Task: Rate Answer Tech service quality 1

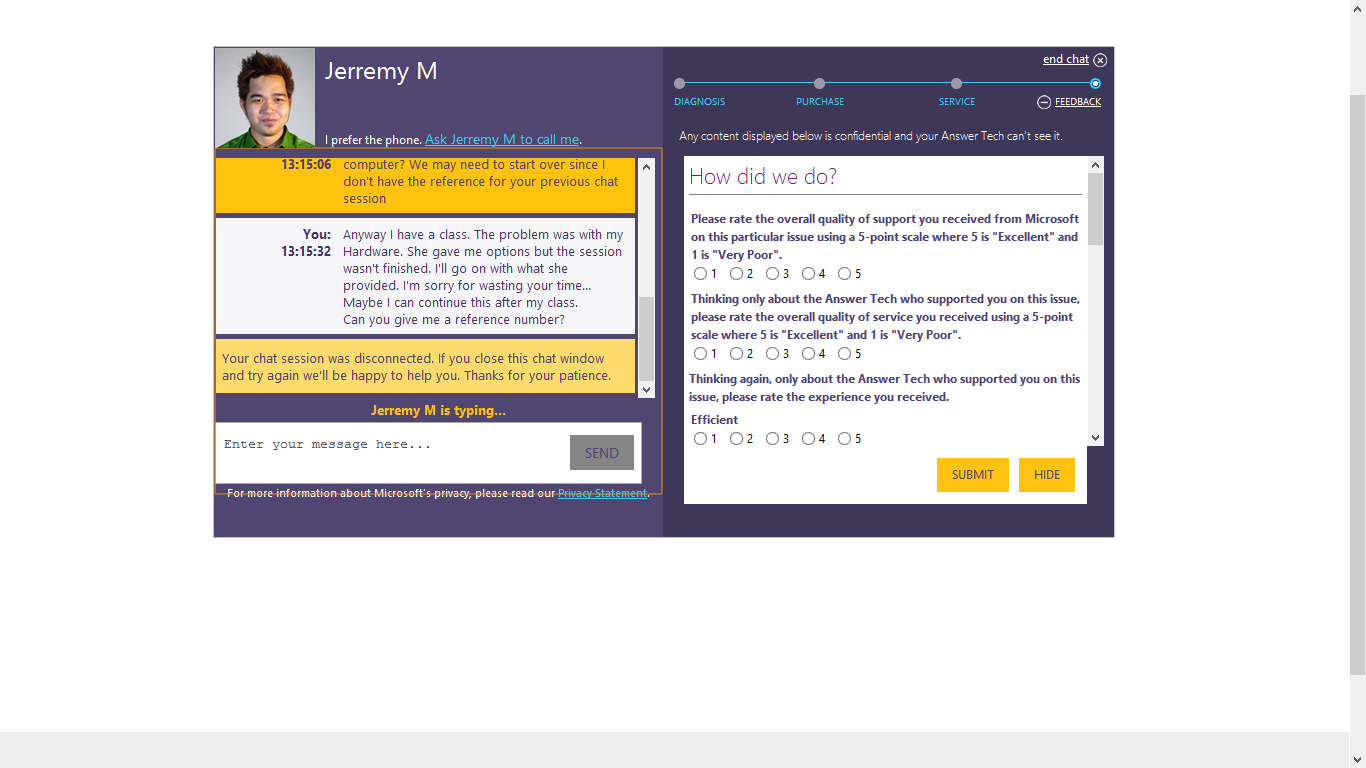Action: pyautogui.click(x=700, y=354)
